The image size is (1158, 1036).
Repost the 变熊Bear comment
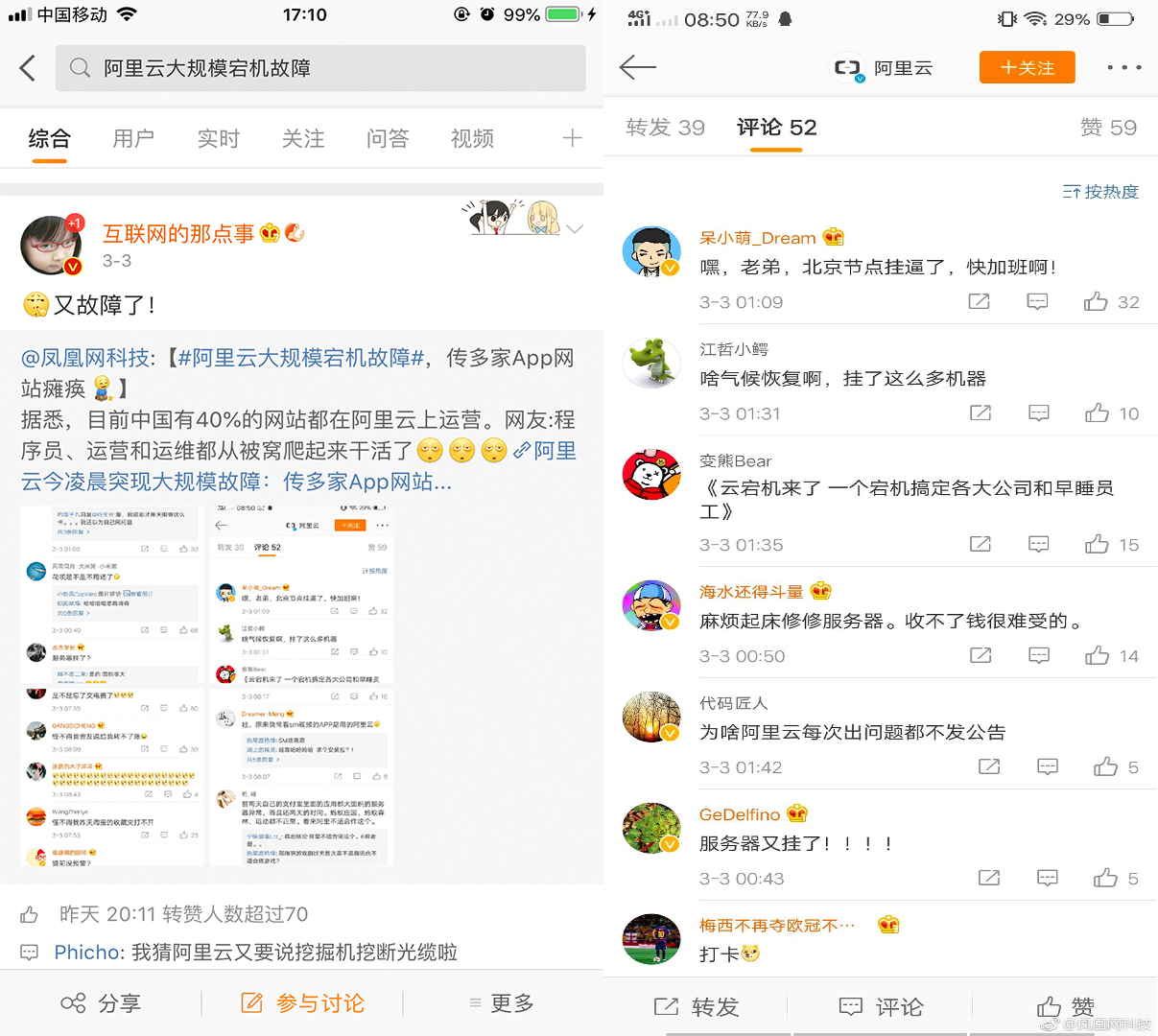tap(980, 545)
